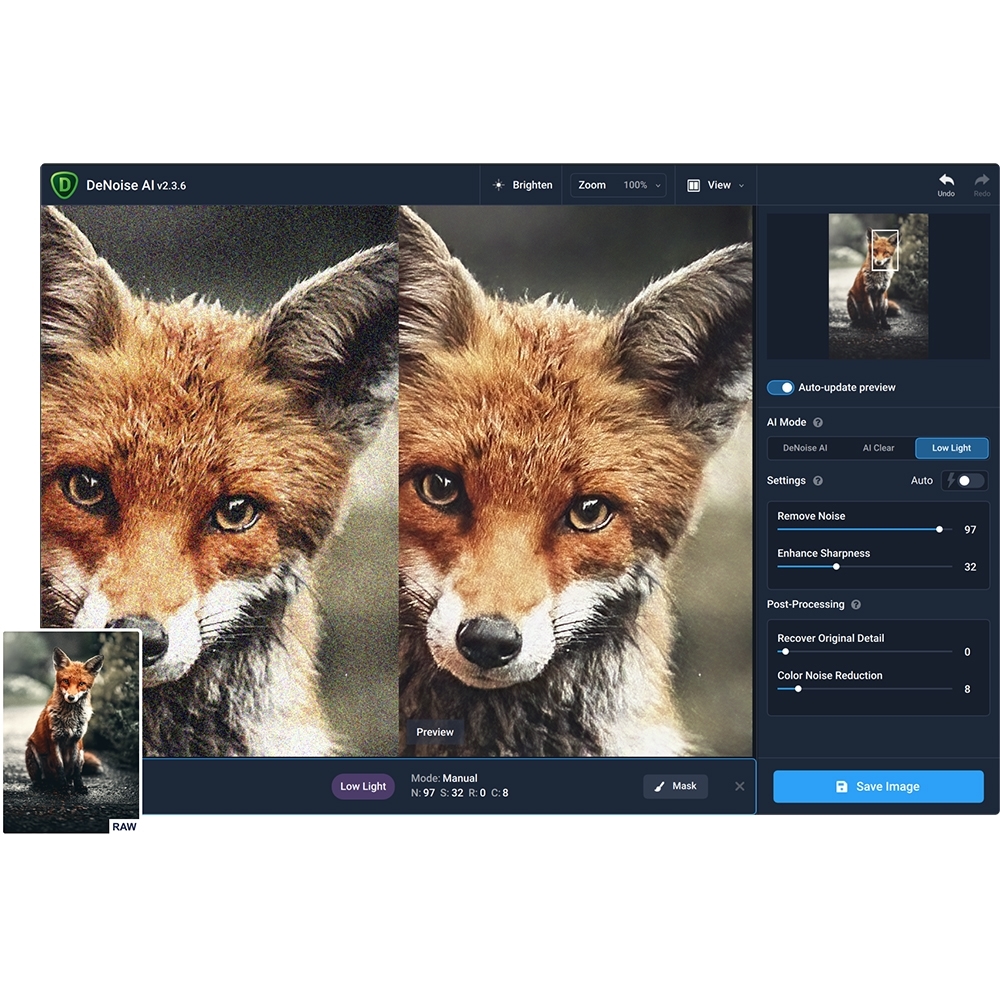Image resolution: width=1000 pixels, height=1000 pixels.
Task: Click the Enhance Sharpness slider handle
Action: tap(836, 566)
